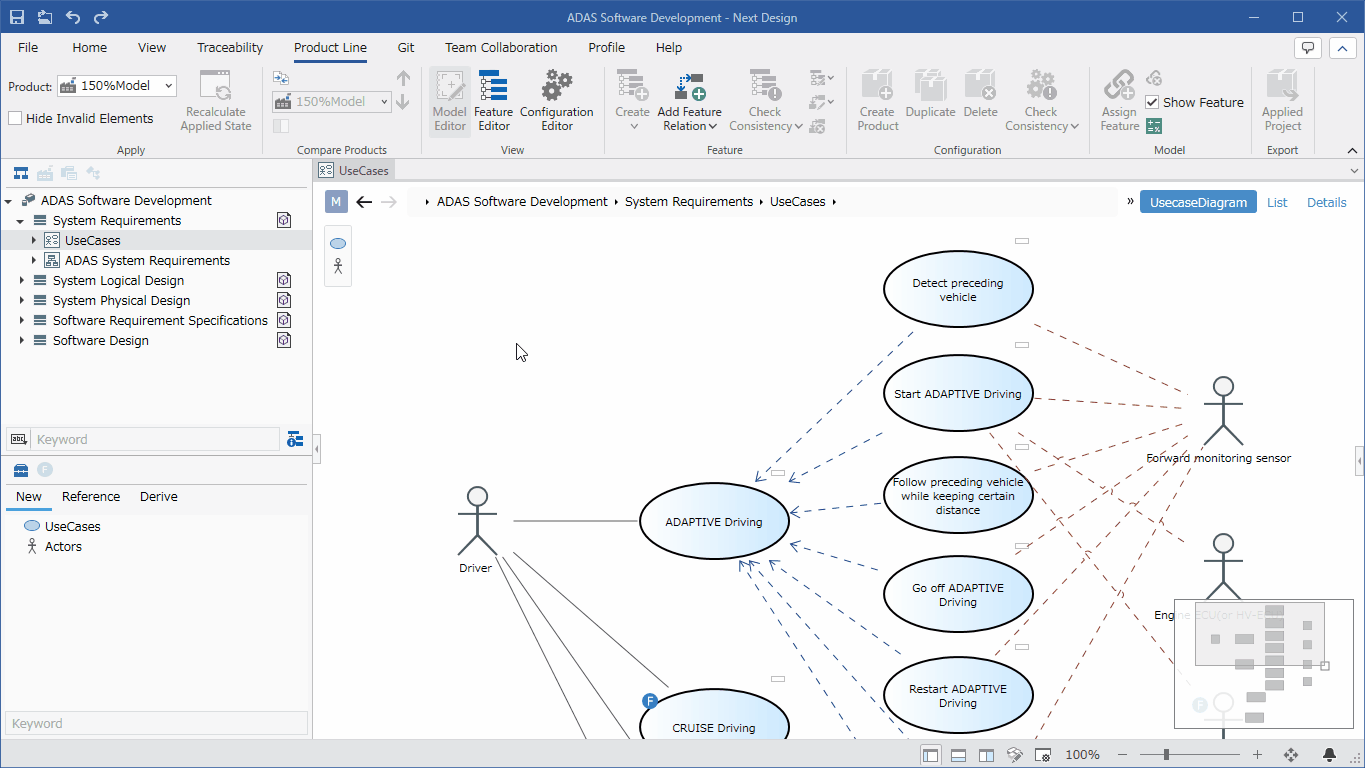1365x768 pixels.
Task: Open the notification bell in status bar
Action: click(1330, 755)
